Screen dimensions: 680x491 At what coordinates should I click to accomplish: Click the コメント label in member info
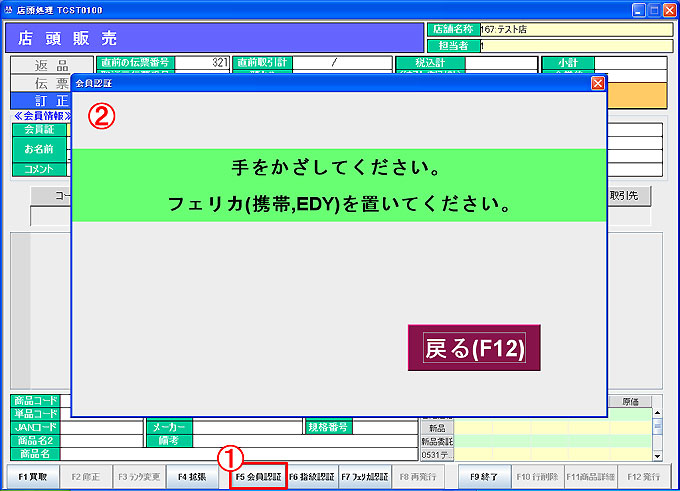point(39,169)
